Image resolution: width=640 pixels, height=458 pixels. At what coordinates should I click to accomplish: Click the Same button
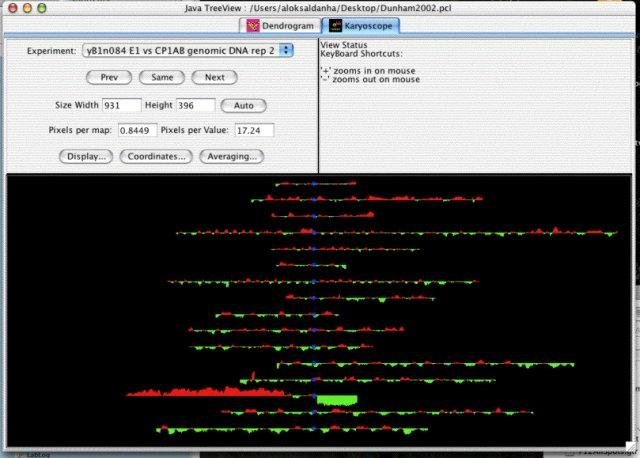pyautogui.click(x=162, y=78)
